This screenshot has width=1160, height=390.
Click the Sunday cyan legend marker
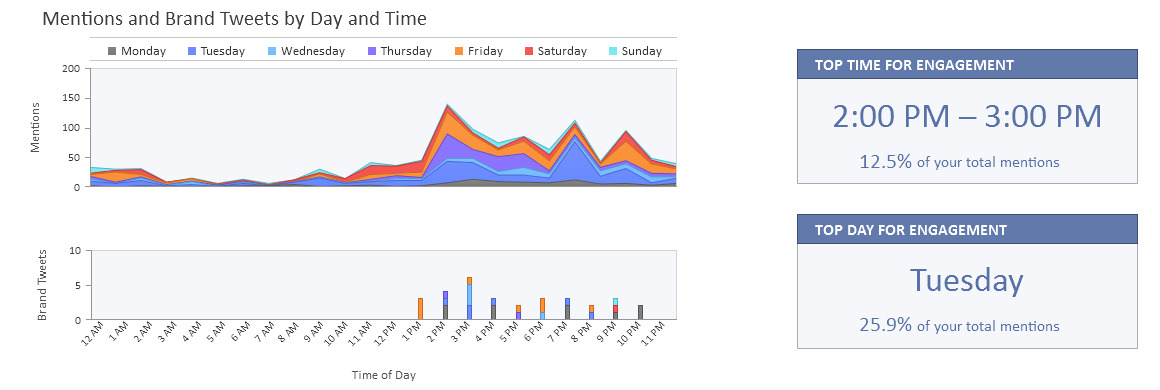pyautogui.click(x=613, y=51)
